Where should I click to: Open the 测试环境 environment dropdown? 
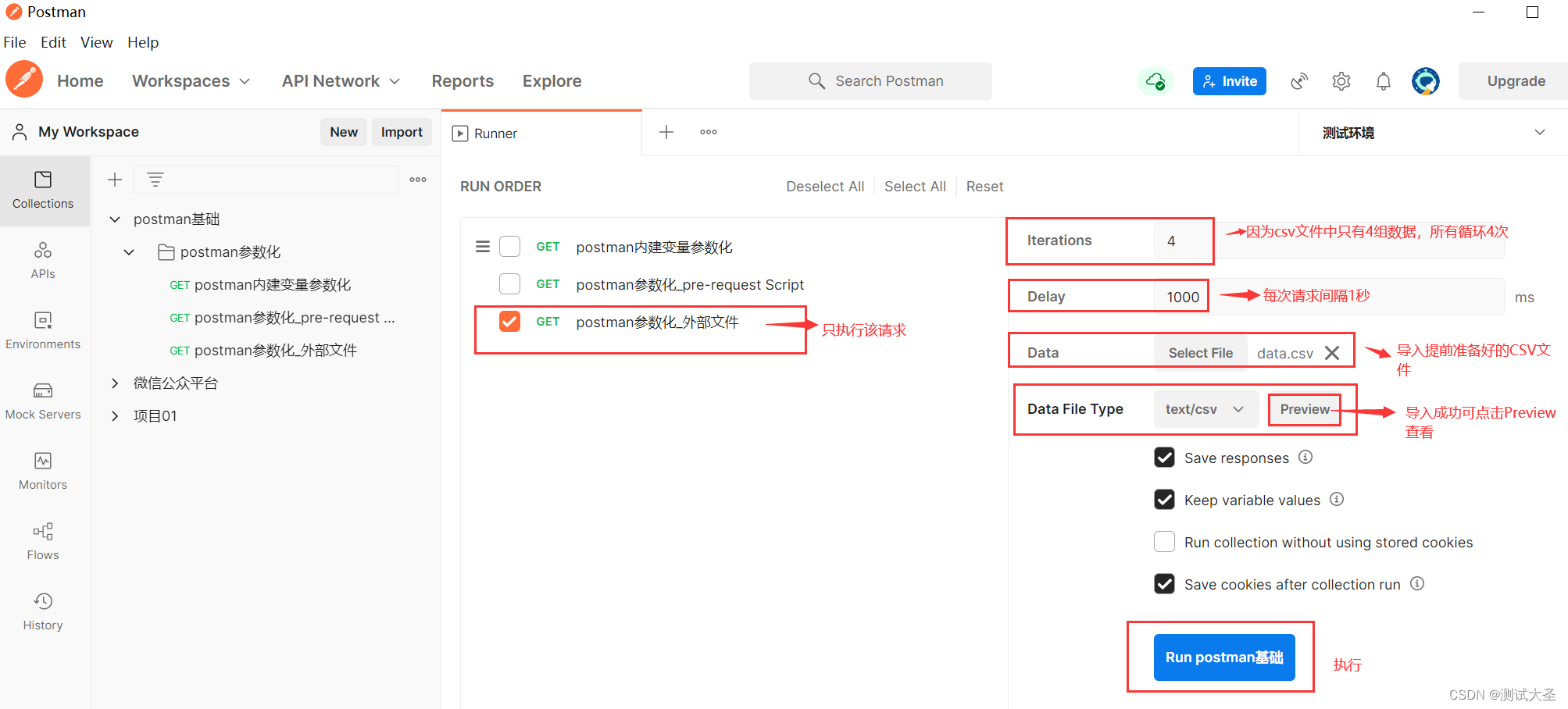point(1433,133)
